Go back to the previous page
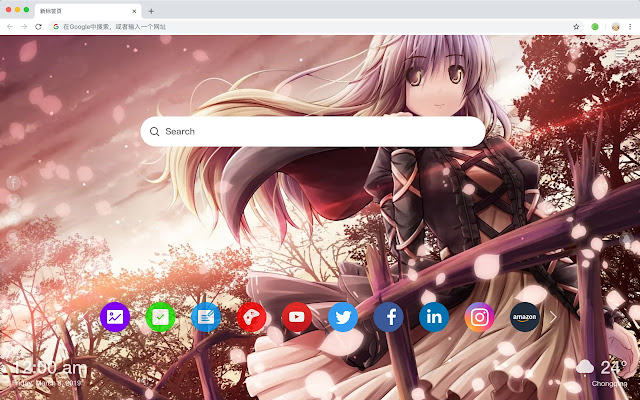 [10, 27]
